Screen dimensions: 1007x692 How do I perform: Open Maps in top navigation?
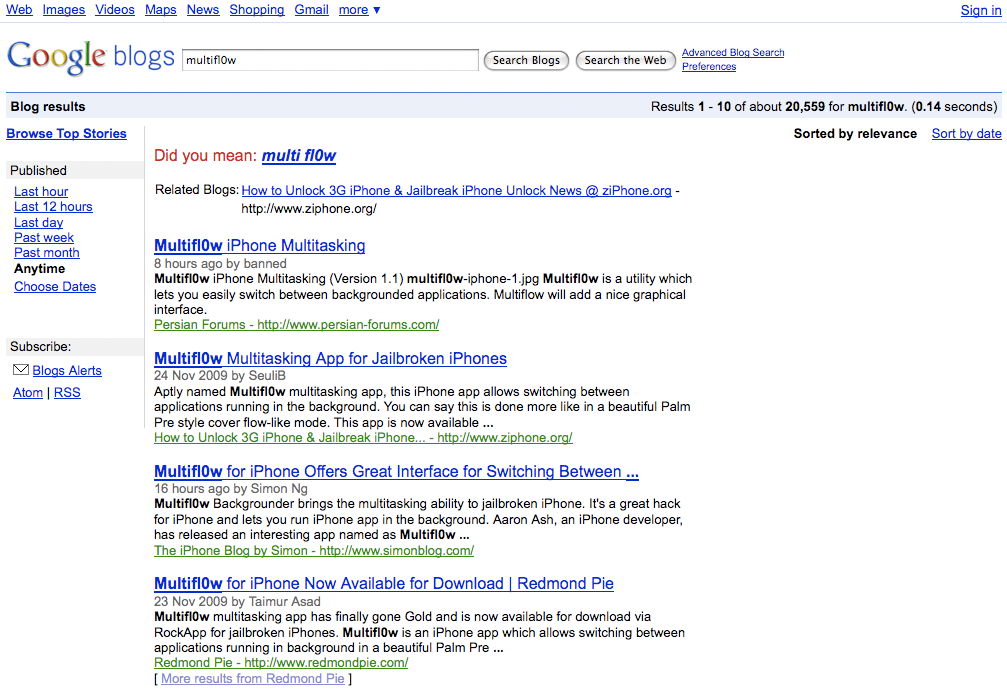(x=161, y=10)
